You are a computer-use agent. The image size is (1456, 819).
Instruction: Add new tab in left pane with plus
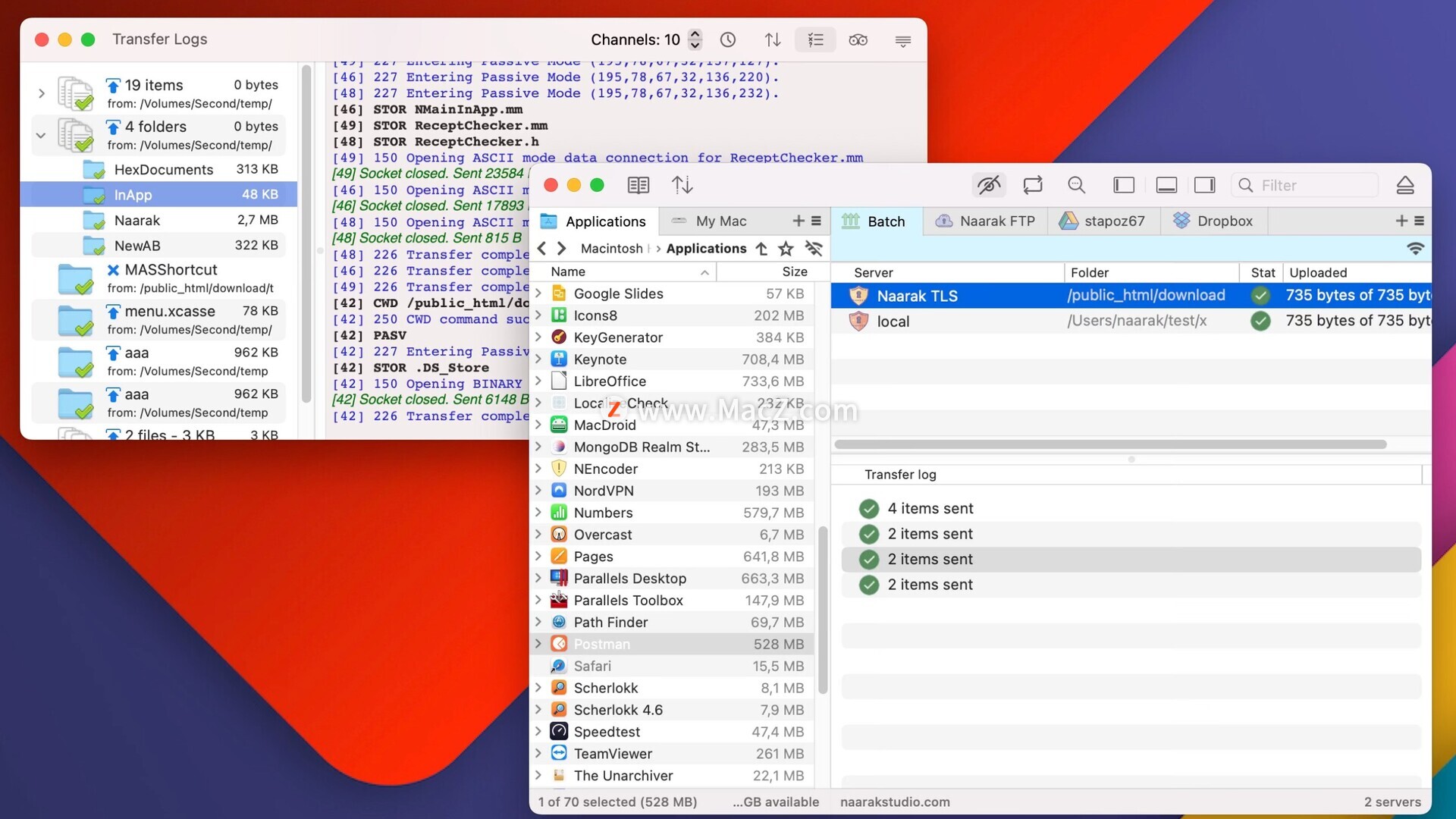click(798, 221)
